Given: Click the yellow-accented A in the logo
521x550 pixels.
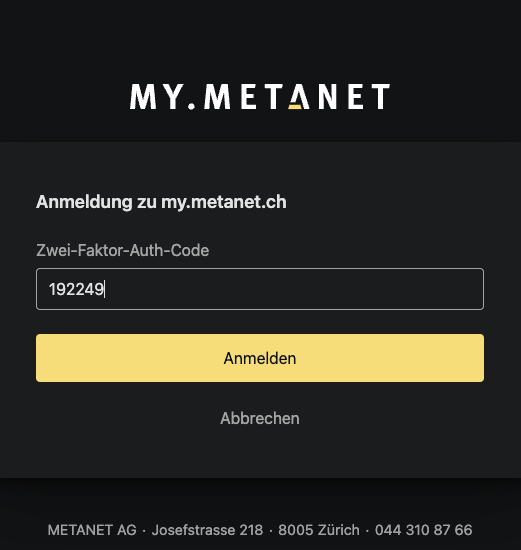Looking at the screenshot, I should coord(299,96).
